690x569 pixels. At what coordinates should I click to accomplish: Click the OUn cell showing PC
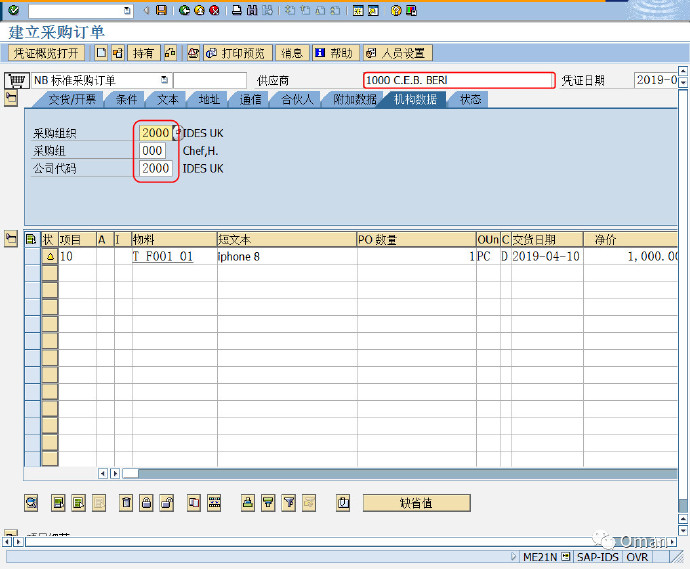(488, 257)
